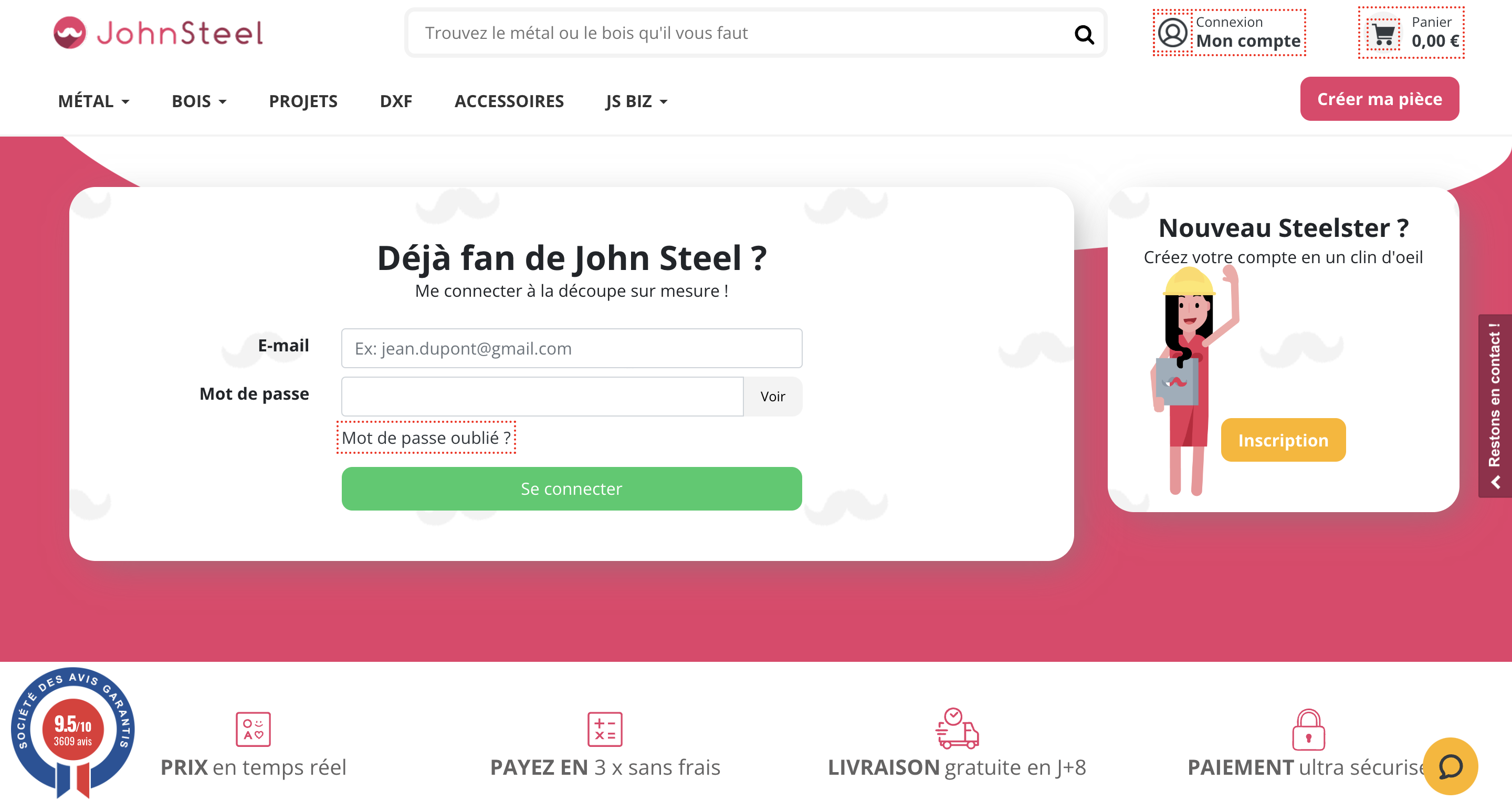Open the shopping cart icon
The height and width of the screenshot is (811, 1512).
[1383, 35]
